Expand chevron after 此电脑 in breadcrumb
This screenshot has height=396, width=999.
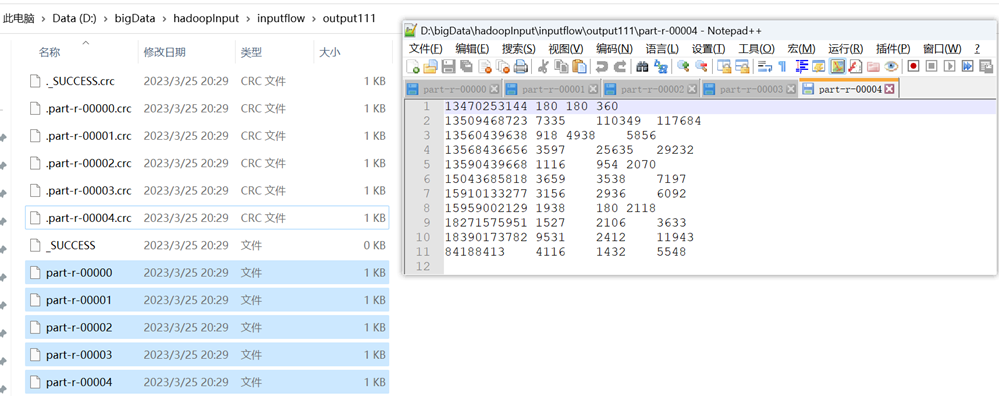pyautogui.click(x=43, y=18)
